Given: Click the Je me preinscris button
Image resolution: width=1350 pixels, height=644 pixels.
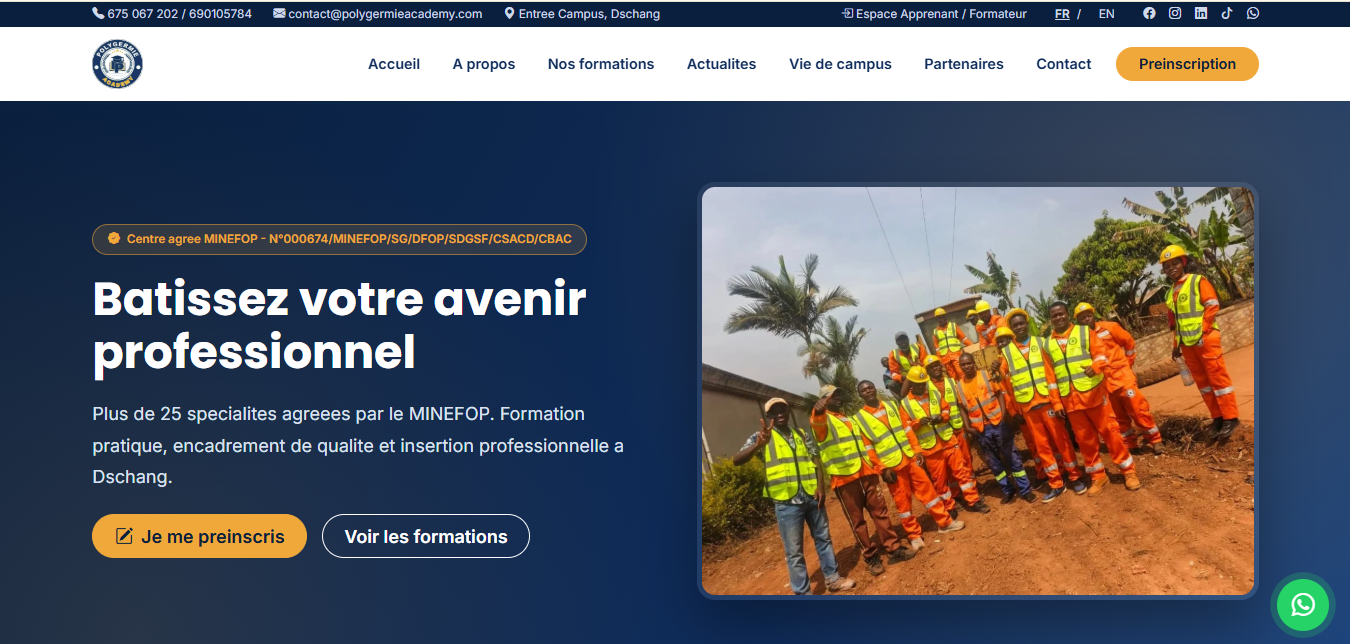Looking at the screenshot, I should click(199, 536).
